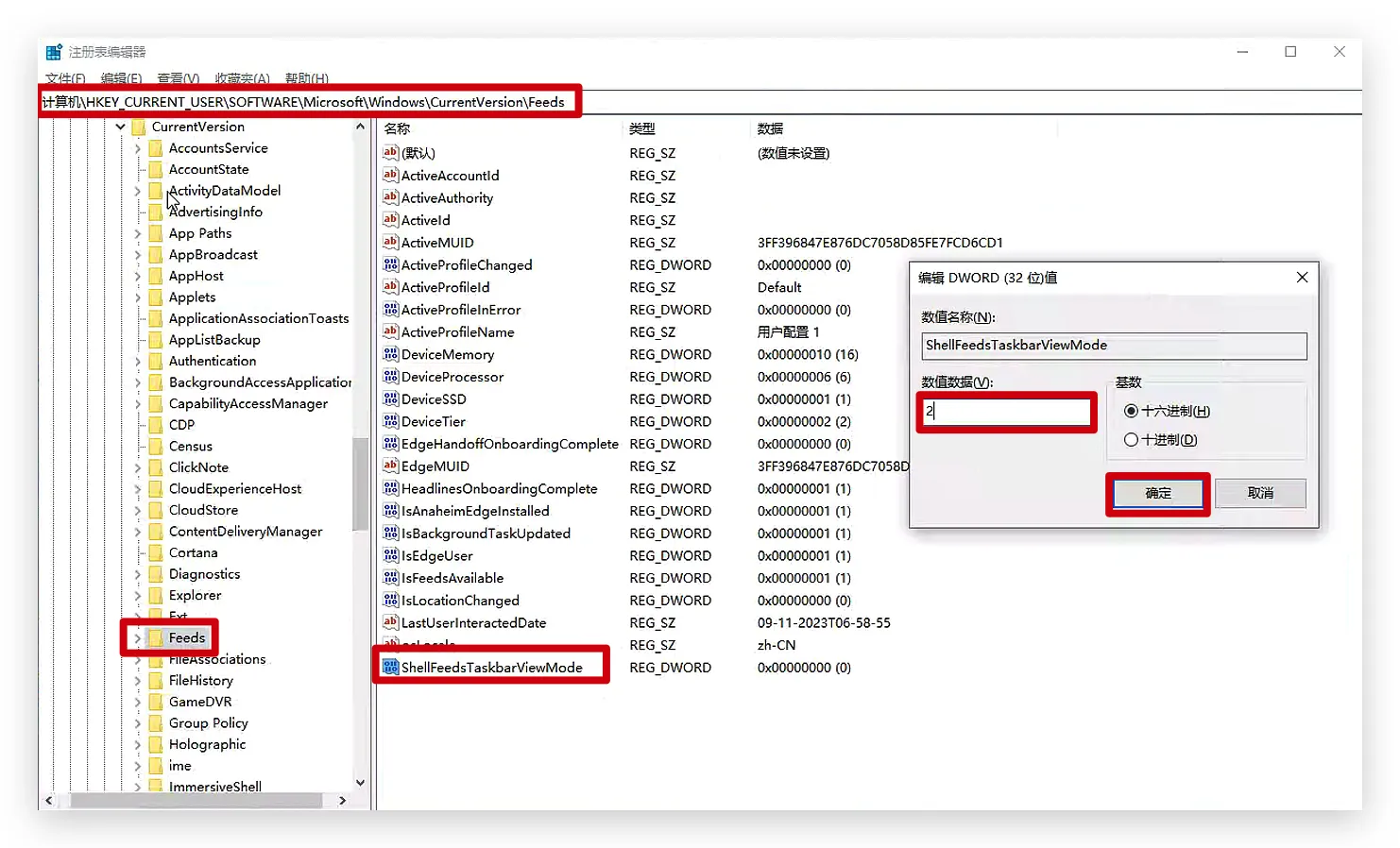The height and width of the screenshot is (848, 1400).
Task: Select the decimal (十进制) radio button
Action: [1131, 440]
